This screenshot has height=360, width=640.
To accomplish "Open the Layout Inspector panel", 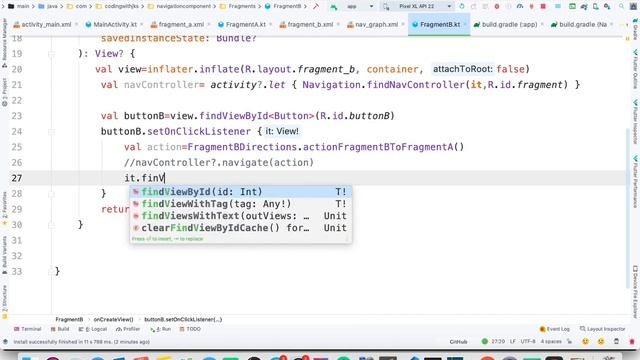I will pos(602,329).
